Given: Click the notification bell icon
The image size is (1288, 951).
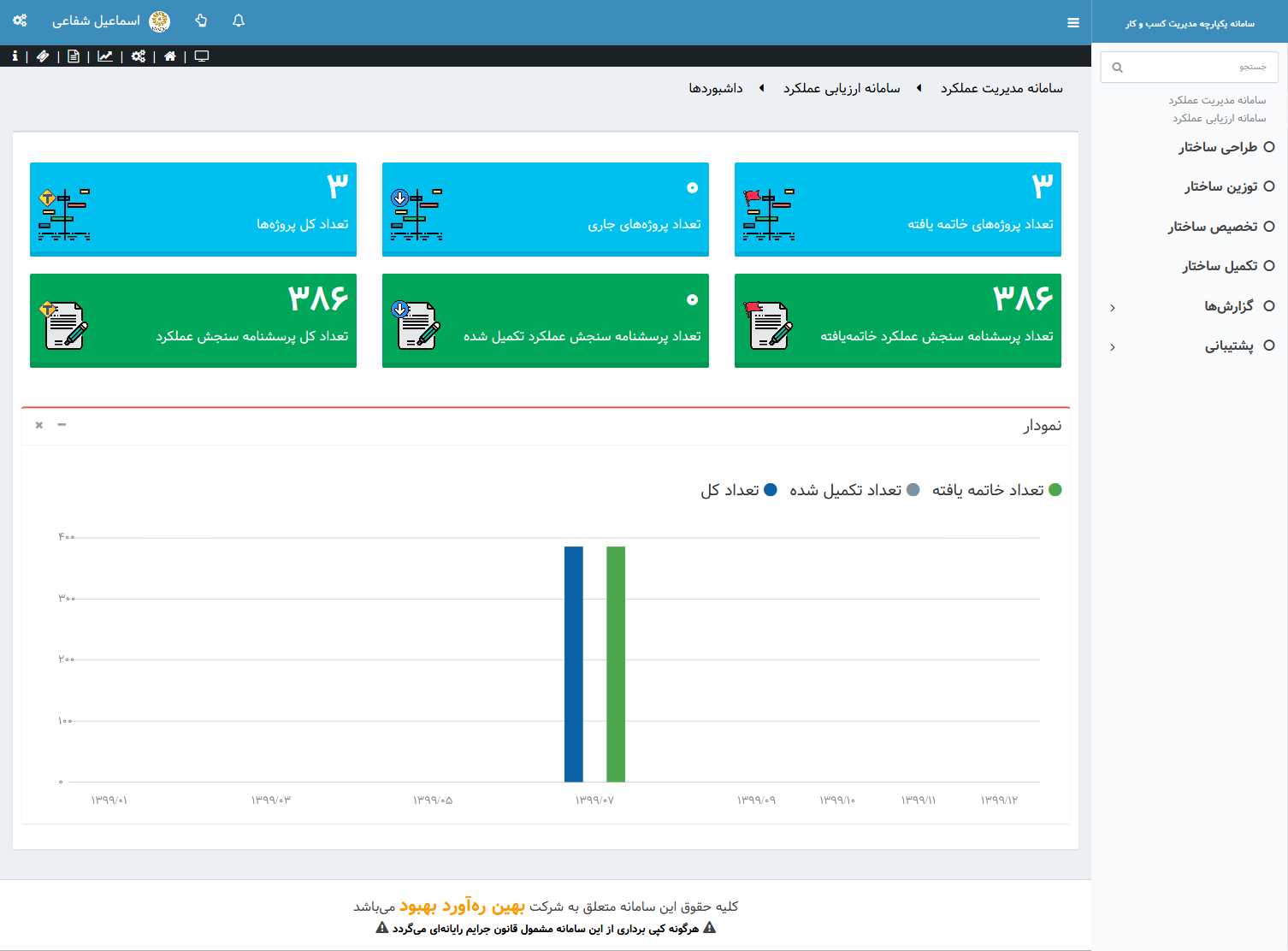Looking at the screenshot, I should point(239,21).
